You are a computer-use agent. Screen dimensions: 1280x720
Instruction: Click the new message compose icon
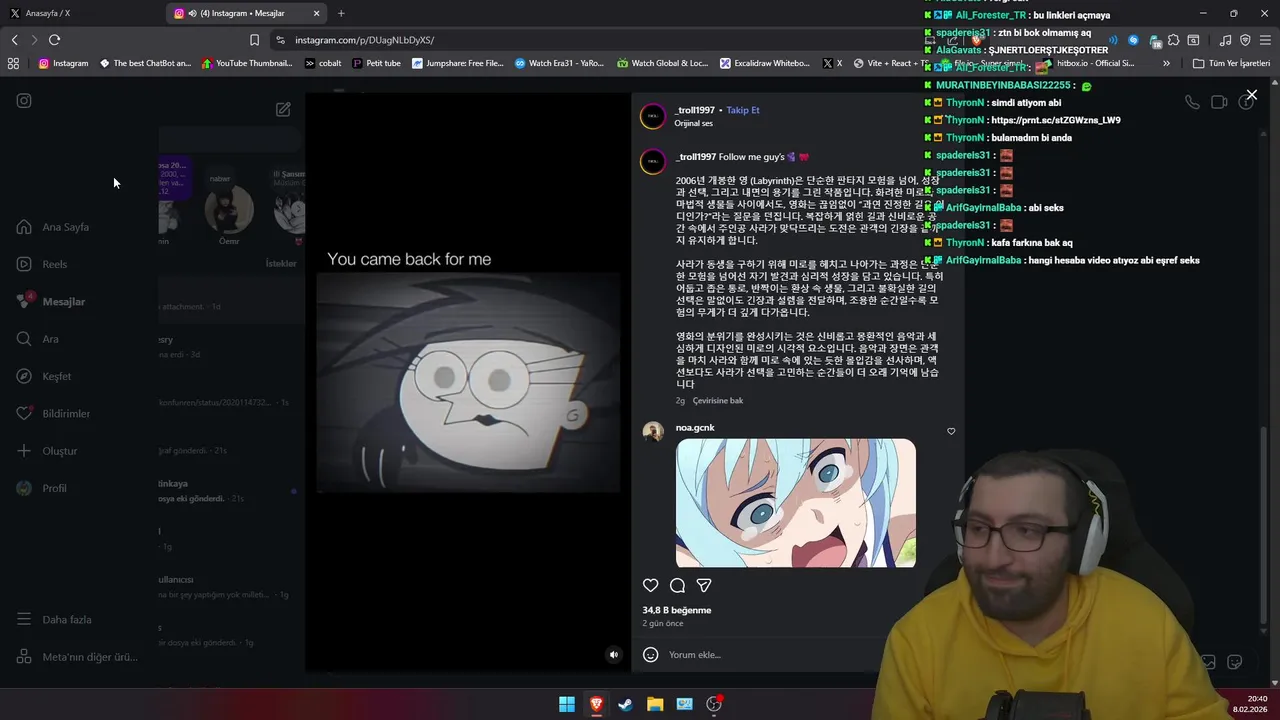point(283,109)
